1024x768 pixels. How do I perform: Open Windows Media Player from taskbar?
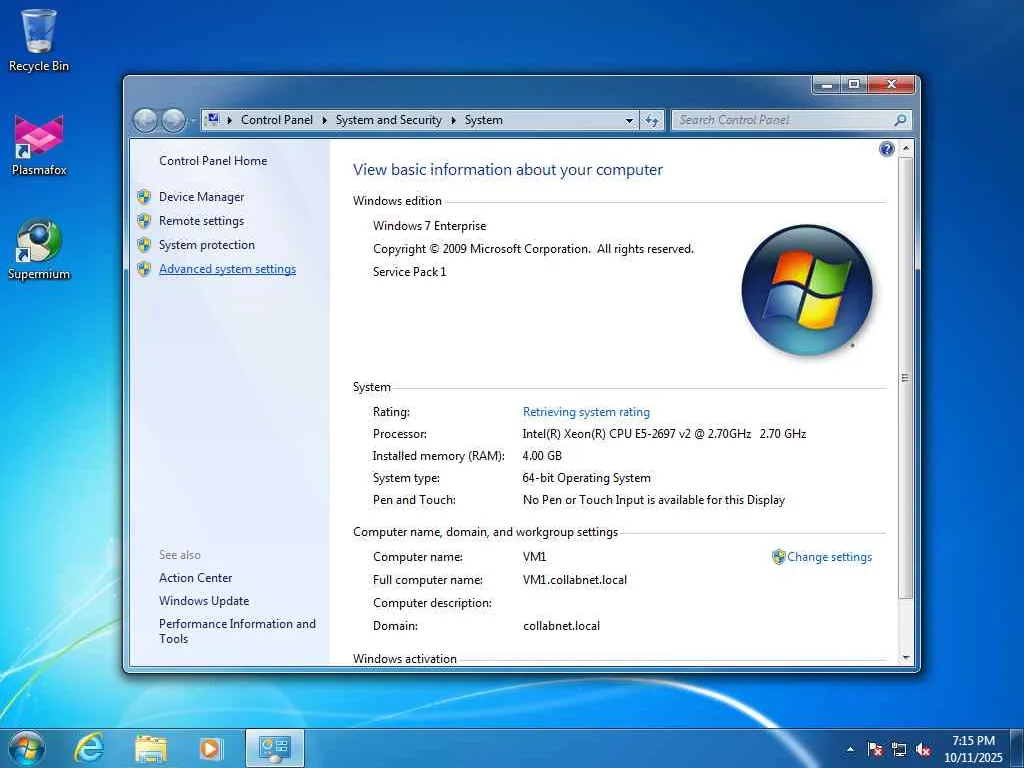(x=210, y=748)
